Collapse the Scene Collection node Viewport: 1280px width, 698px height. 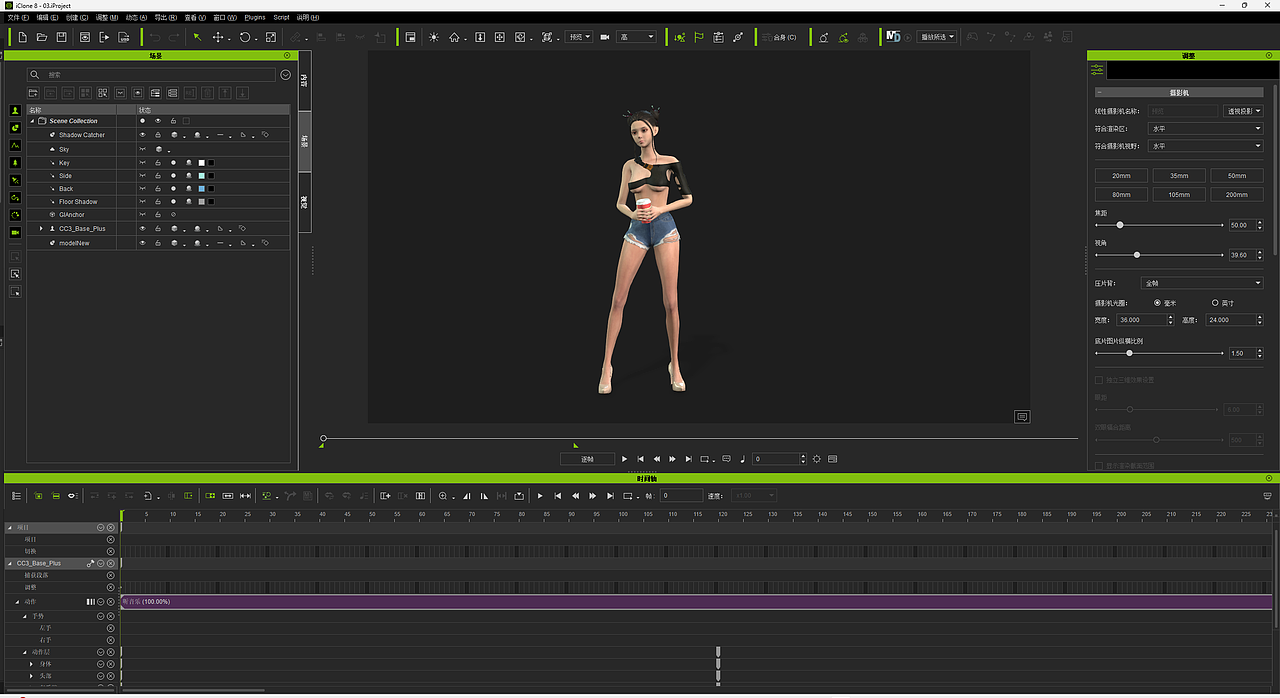pos(32,121)
